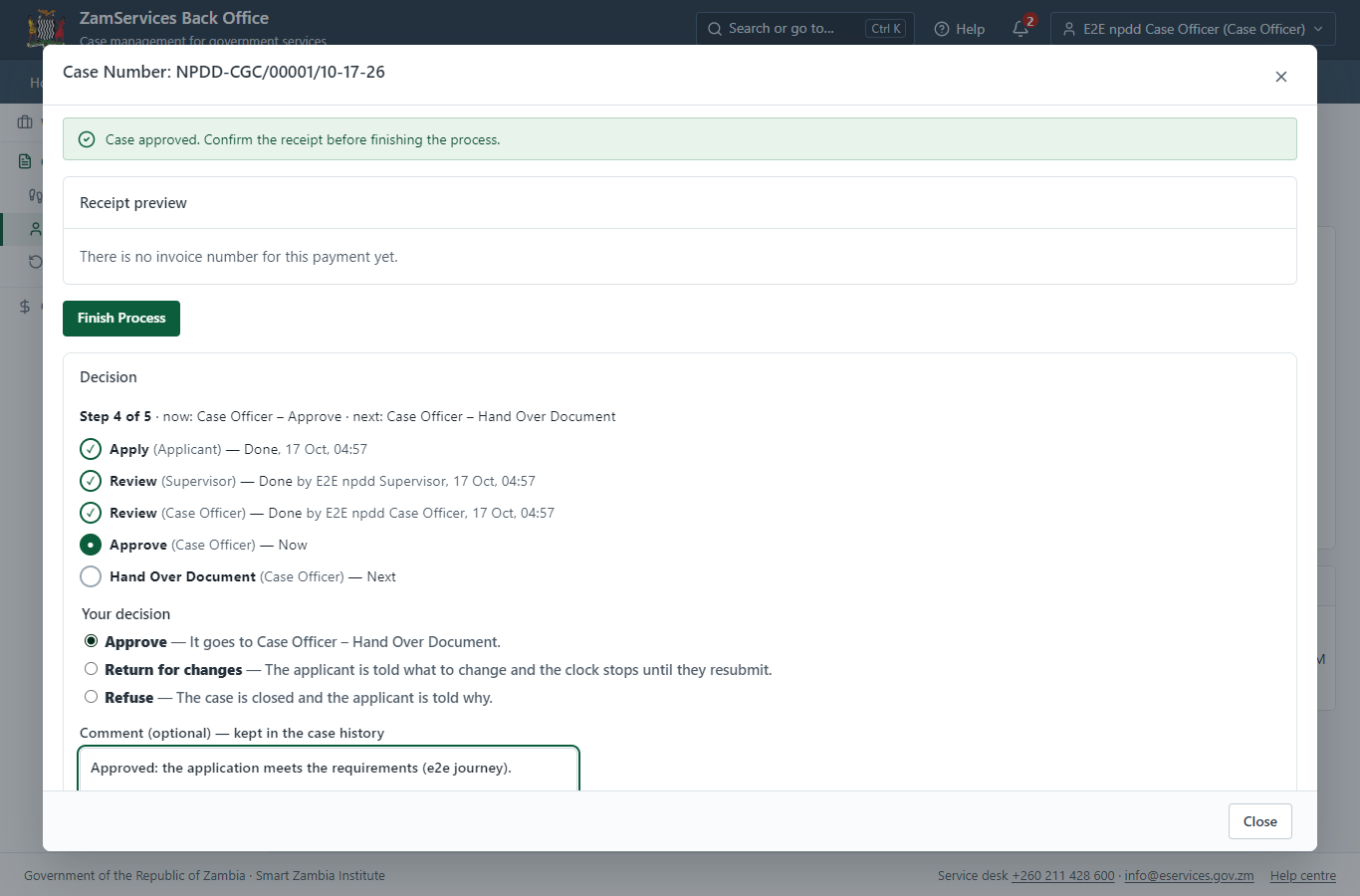
Task: Click the check icon in the Case approved banner
Action: [x=87, y=139]
